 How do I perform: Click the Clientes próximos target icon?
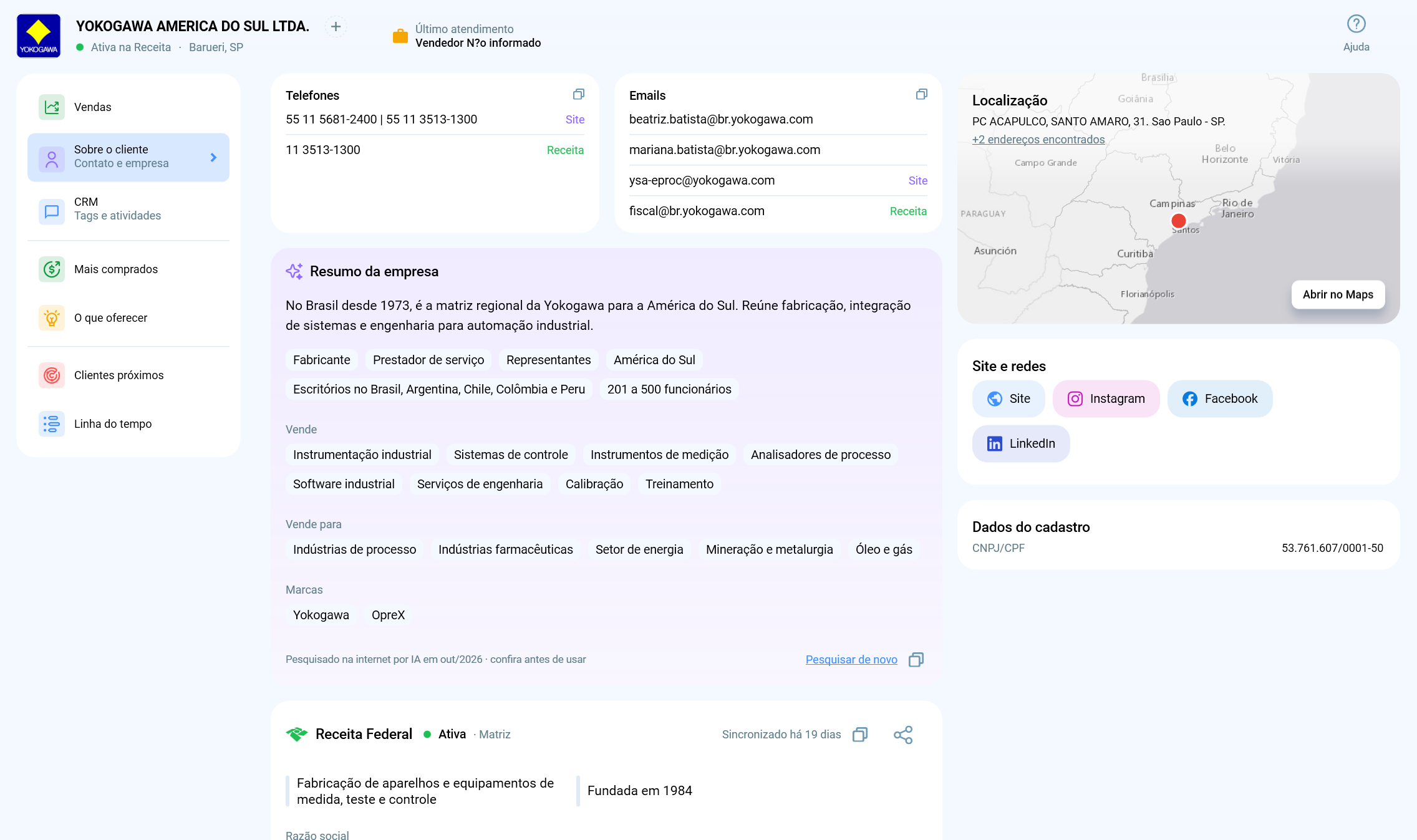52,375
